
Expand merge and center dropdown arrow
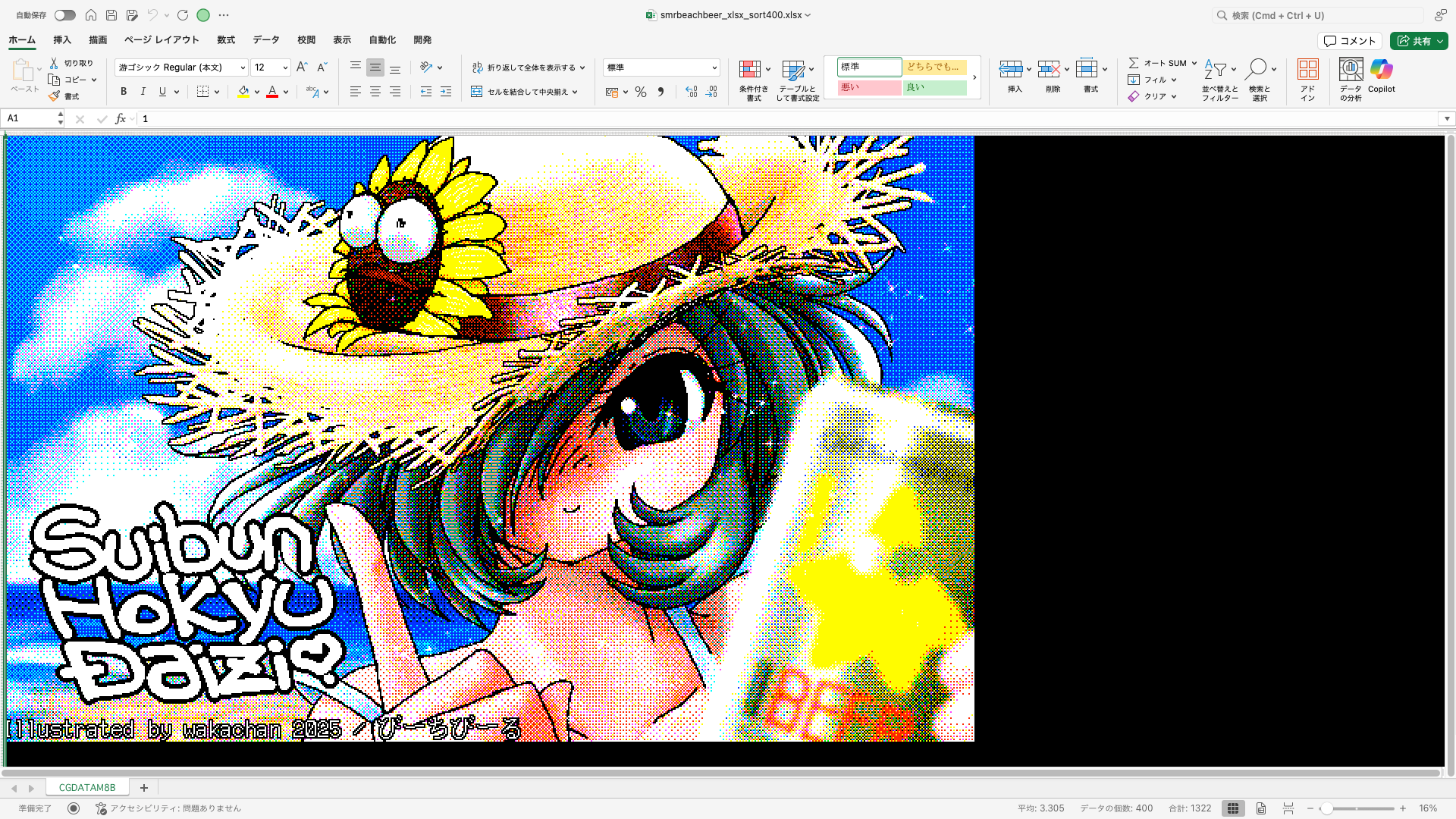575,92
